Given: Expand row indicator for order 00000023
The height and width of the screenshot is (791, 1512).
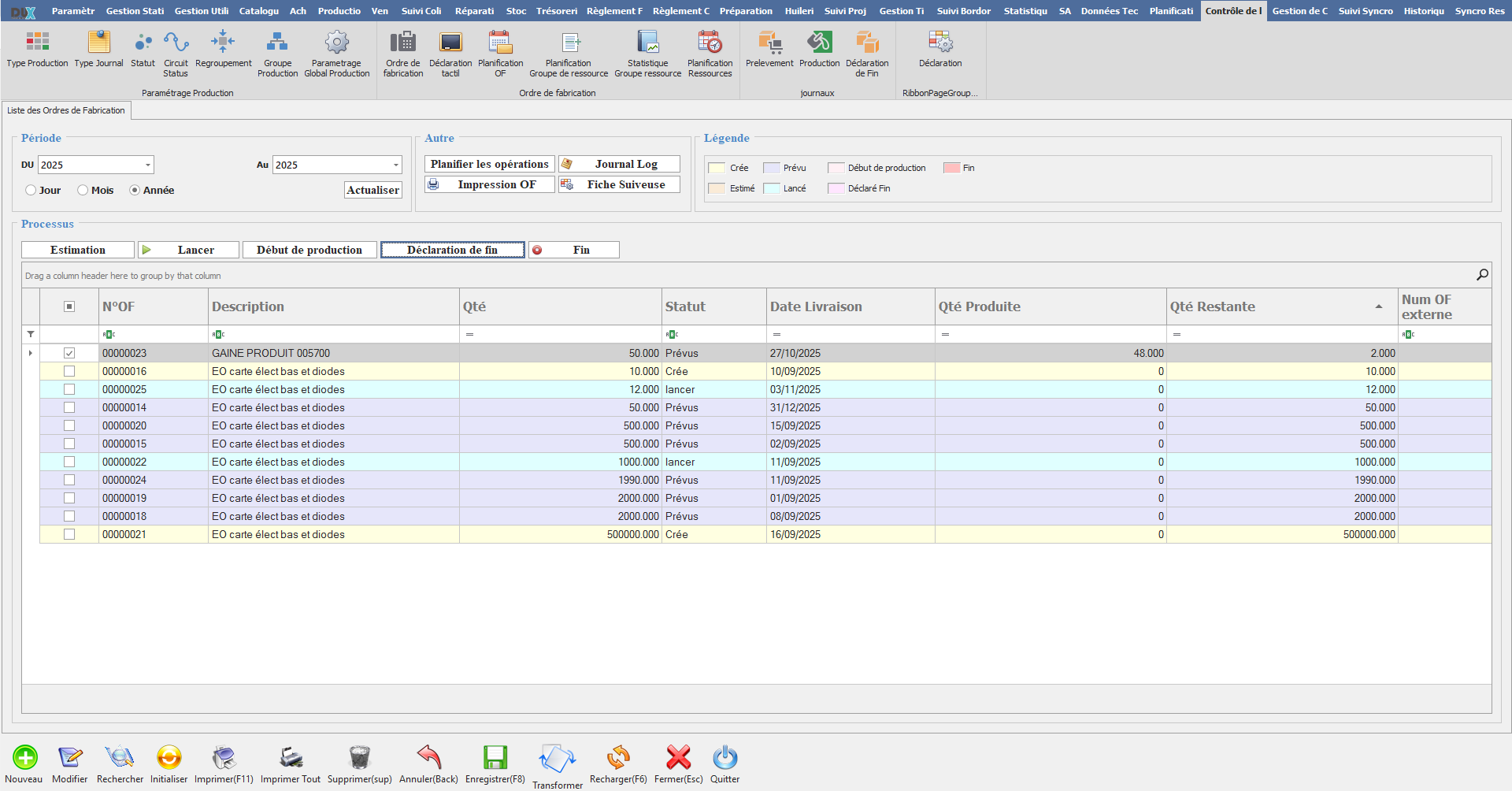Looking at the screenshot, I should tap(31, 353).
